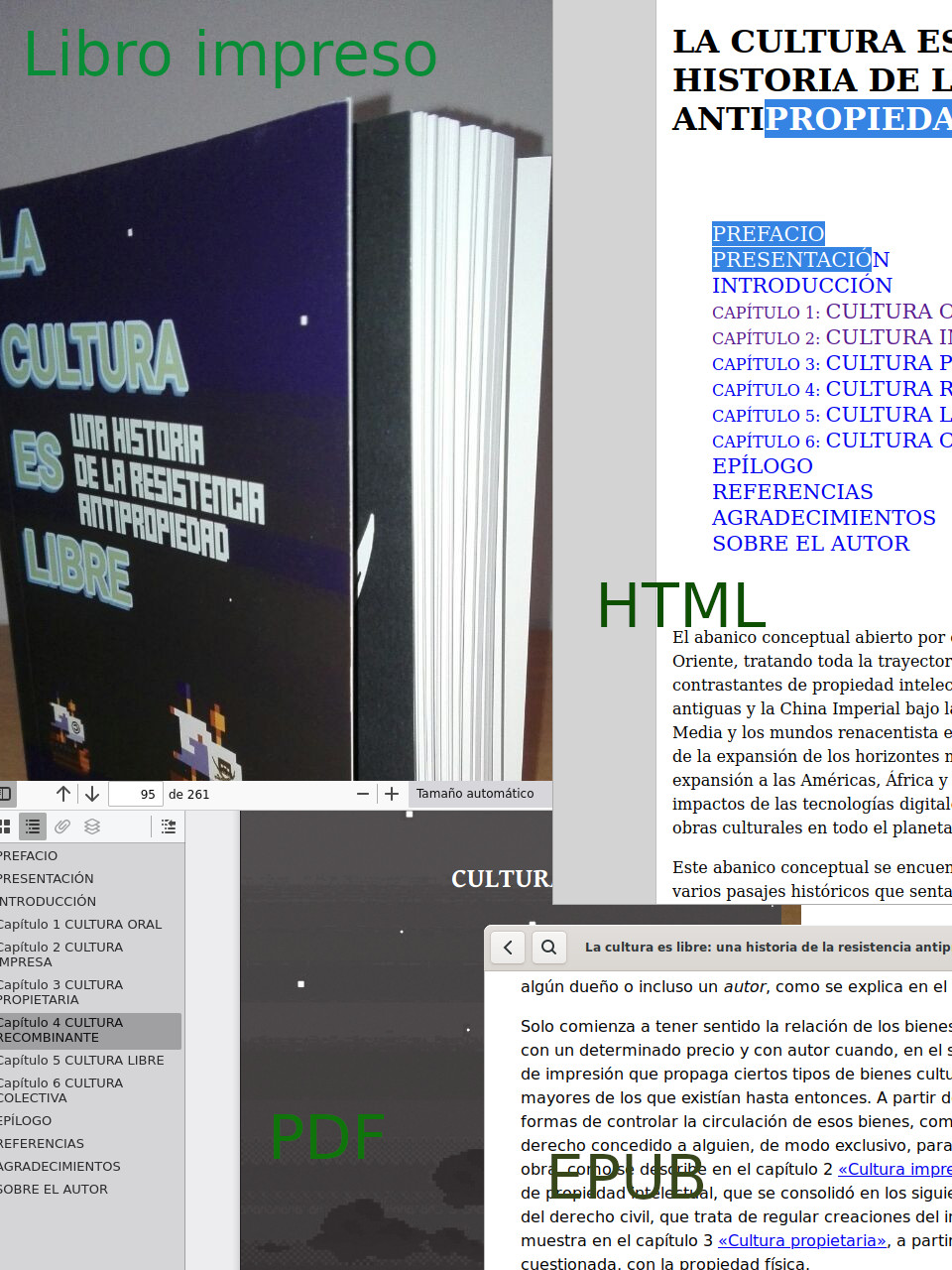Go to next page in PDF viewer

point(92,794)
